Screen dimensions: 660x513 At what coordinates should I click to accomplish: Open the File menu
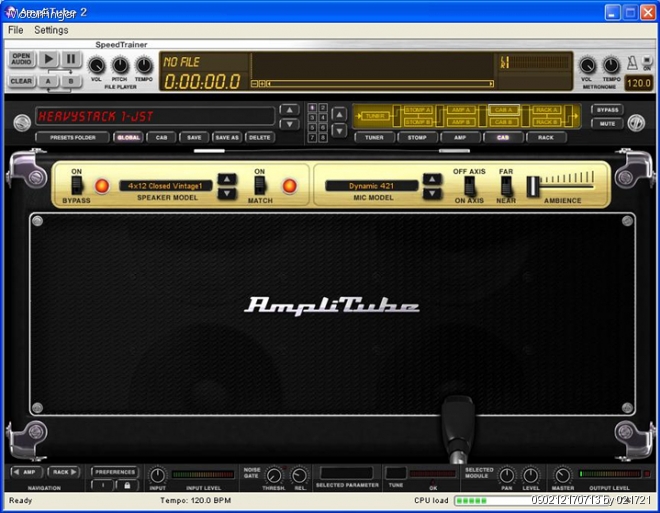16,30
